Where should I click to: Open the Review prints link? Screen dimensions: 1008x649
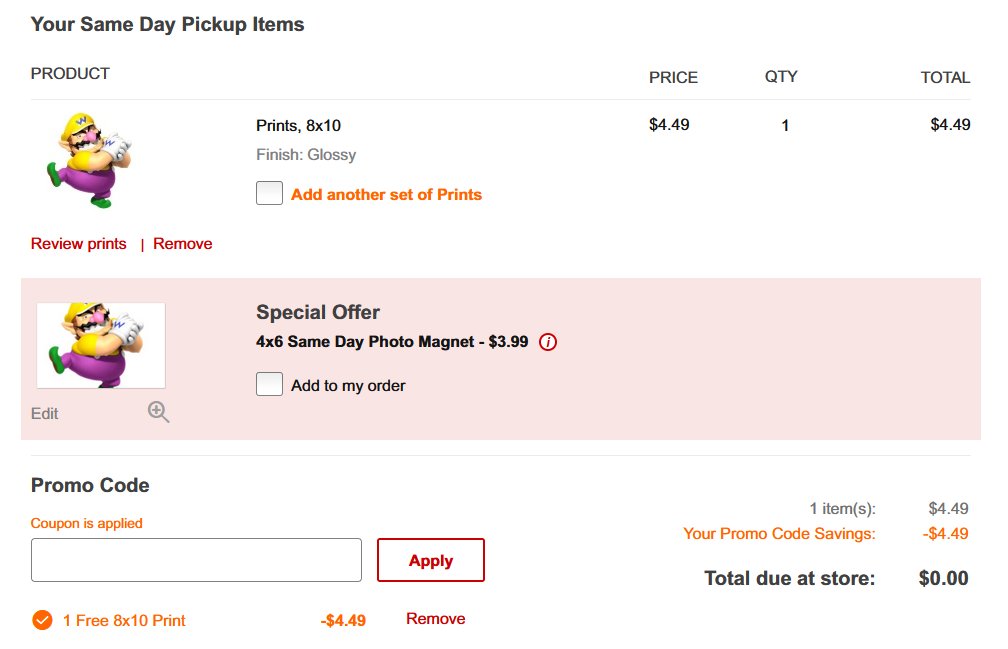tap(79, 244)
